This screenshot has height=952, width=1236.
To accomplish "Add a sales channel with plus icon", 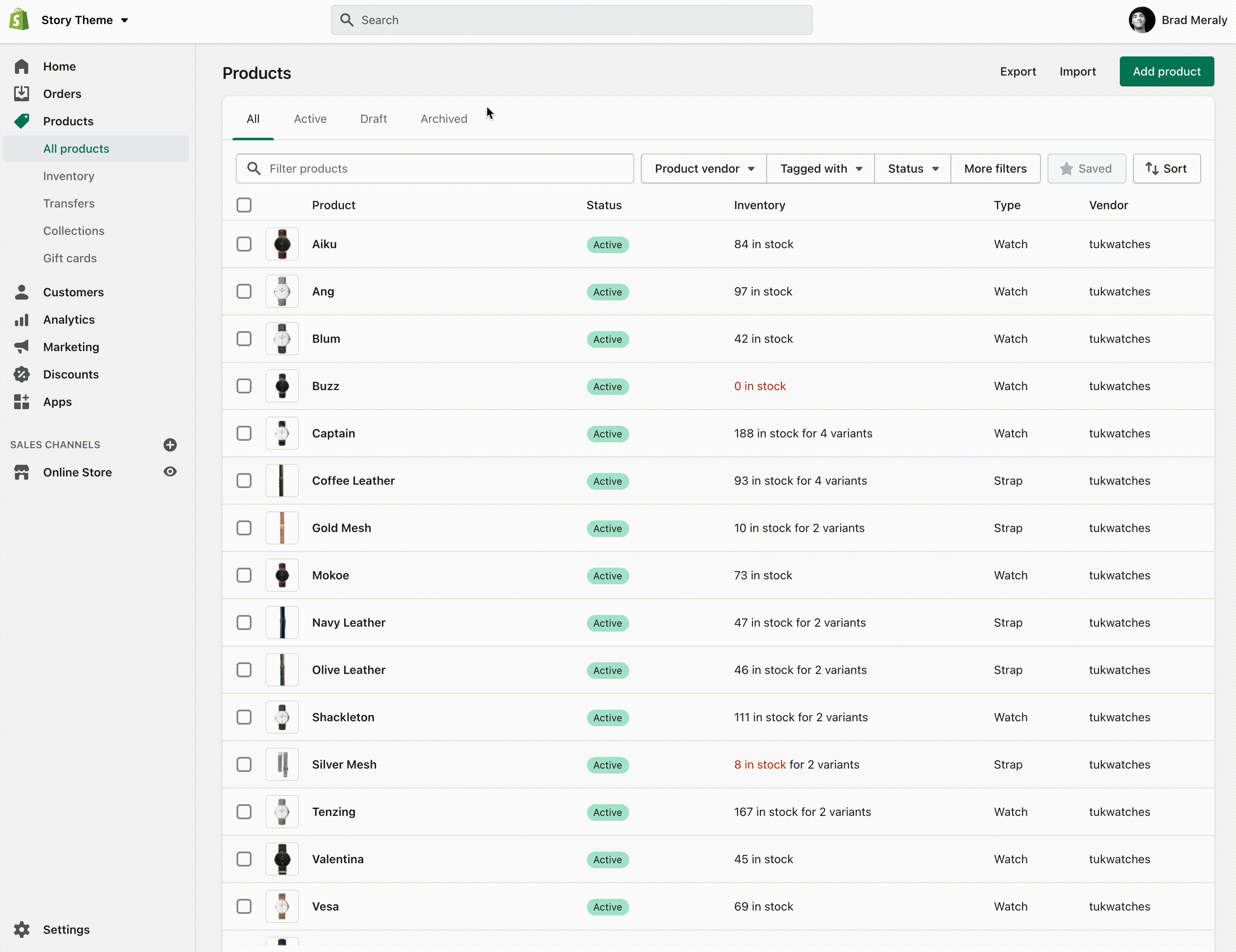I will (x=170, y=445).
